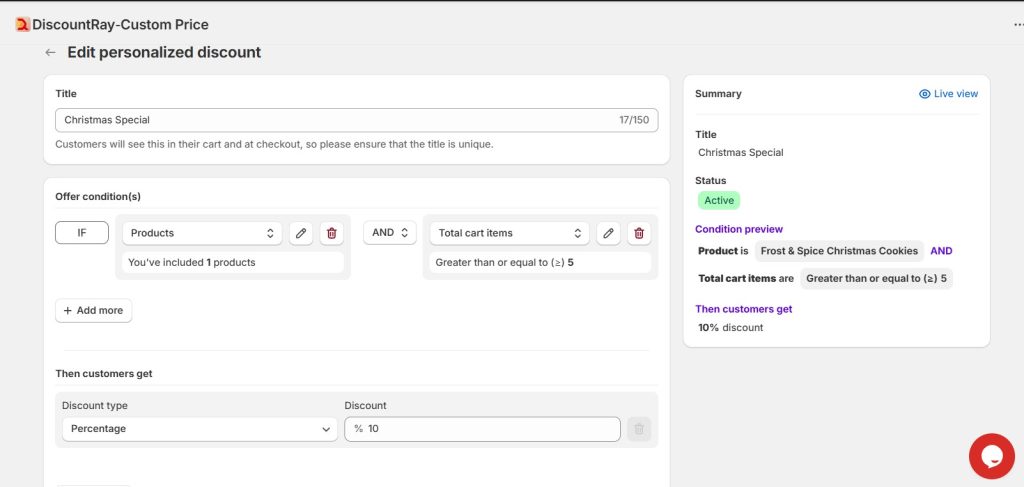This screenshot has width=1024, height=487.
Task: Open the three-dot more options menu
Action: click(x=1018, y=25)
